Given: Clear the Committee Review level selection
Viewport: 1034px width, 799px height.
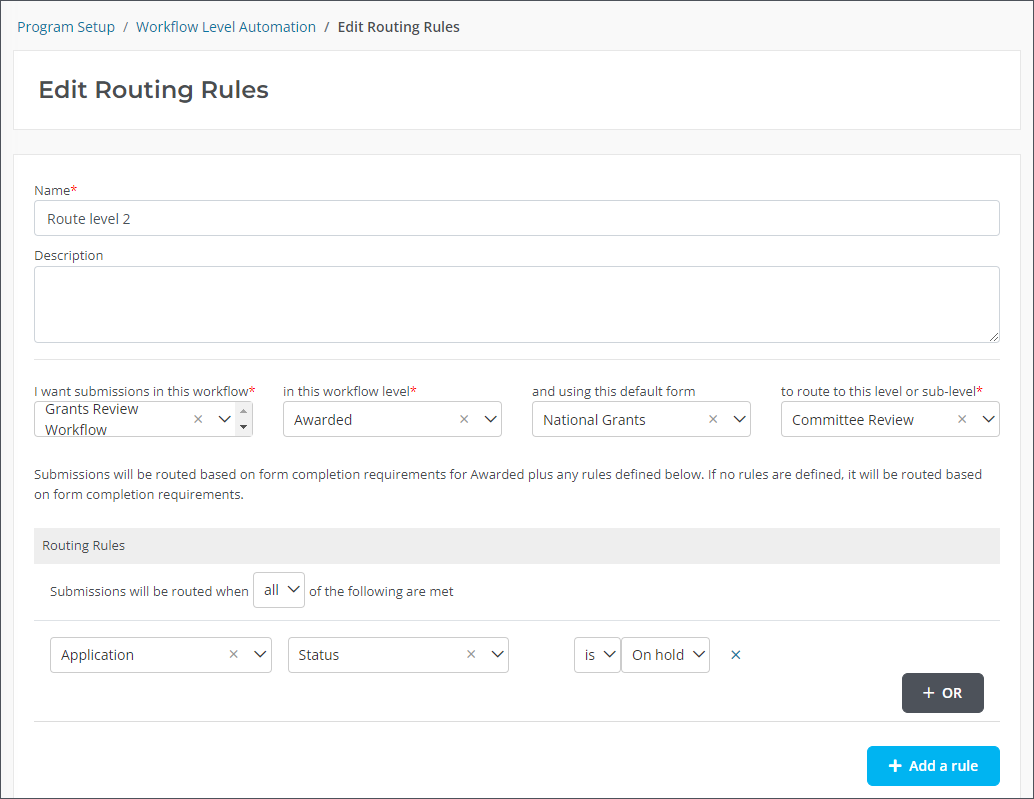Looking at the screenshot, I should click(x=962, y=420).
